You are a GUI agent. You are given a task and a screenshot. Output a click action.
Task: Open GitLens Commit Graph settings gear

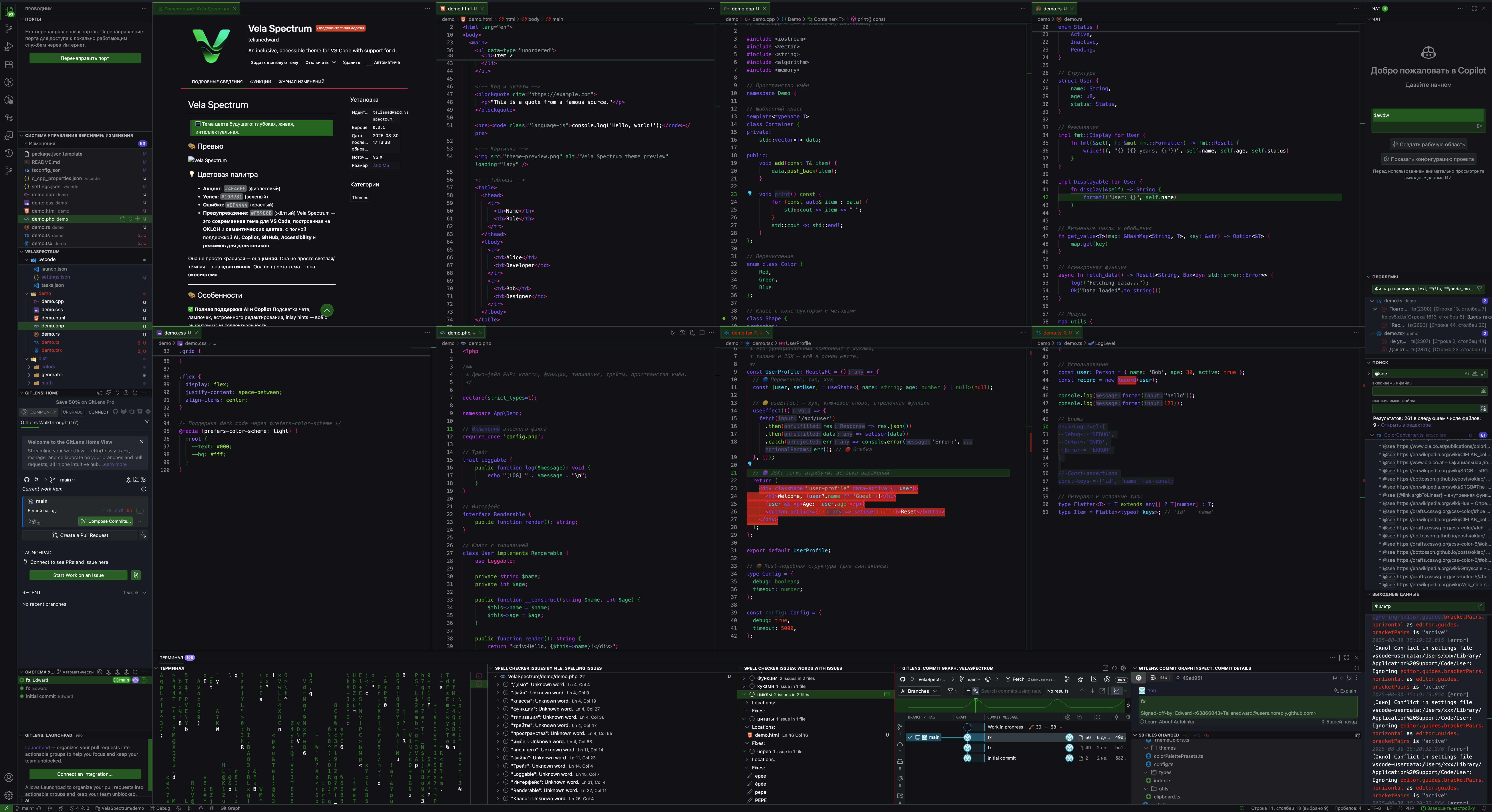tap(1123, 668)
